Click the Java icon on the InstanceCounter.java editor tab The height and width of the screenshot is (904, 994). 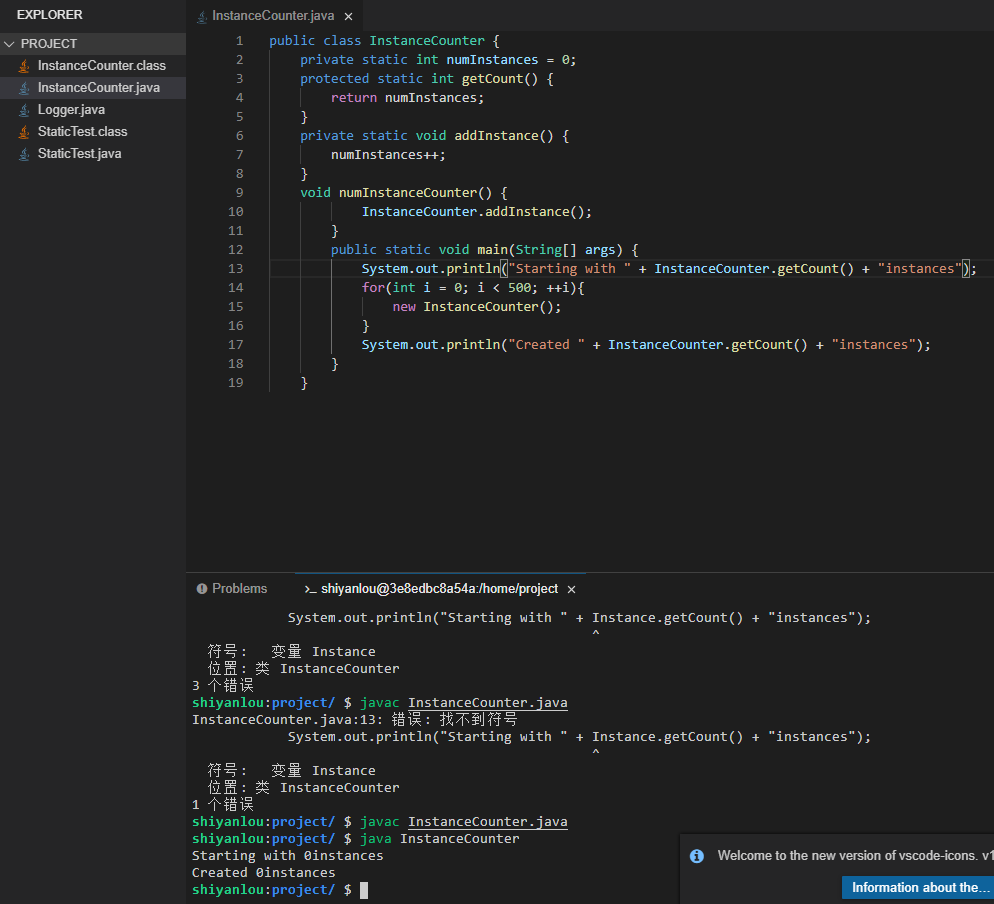[202, 16]
